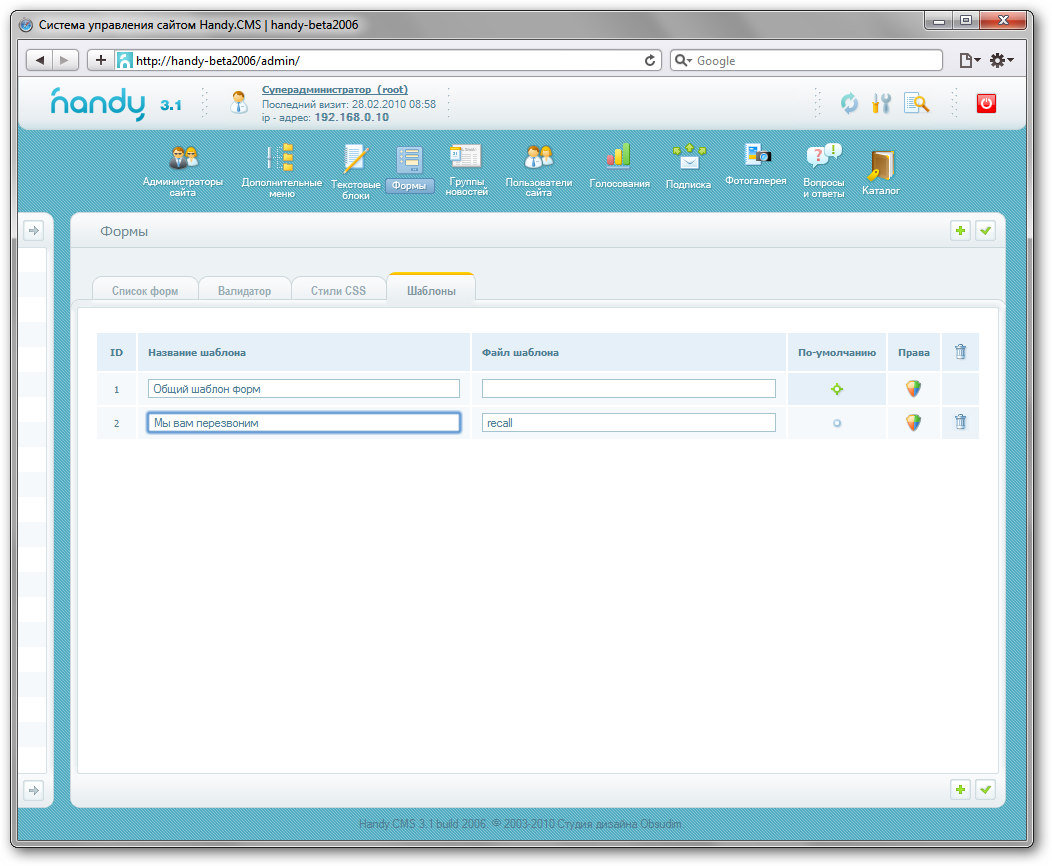This screenshot has height=866, width=1052.
Task: Open the Администраторы сайта module
Action: click(x=183, y=160)
